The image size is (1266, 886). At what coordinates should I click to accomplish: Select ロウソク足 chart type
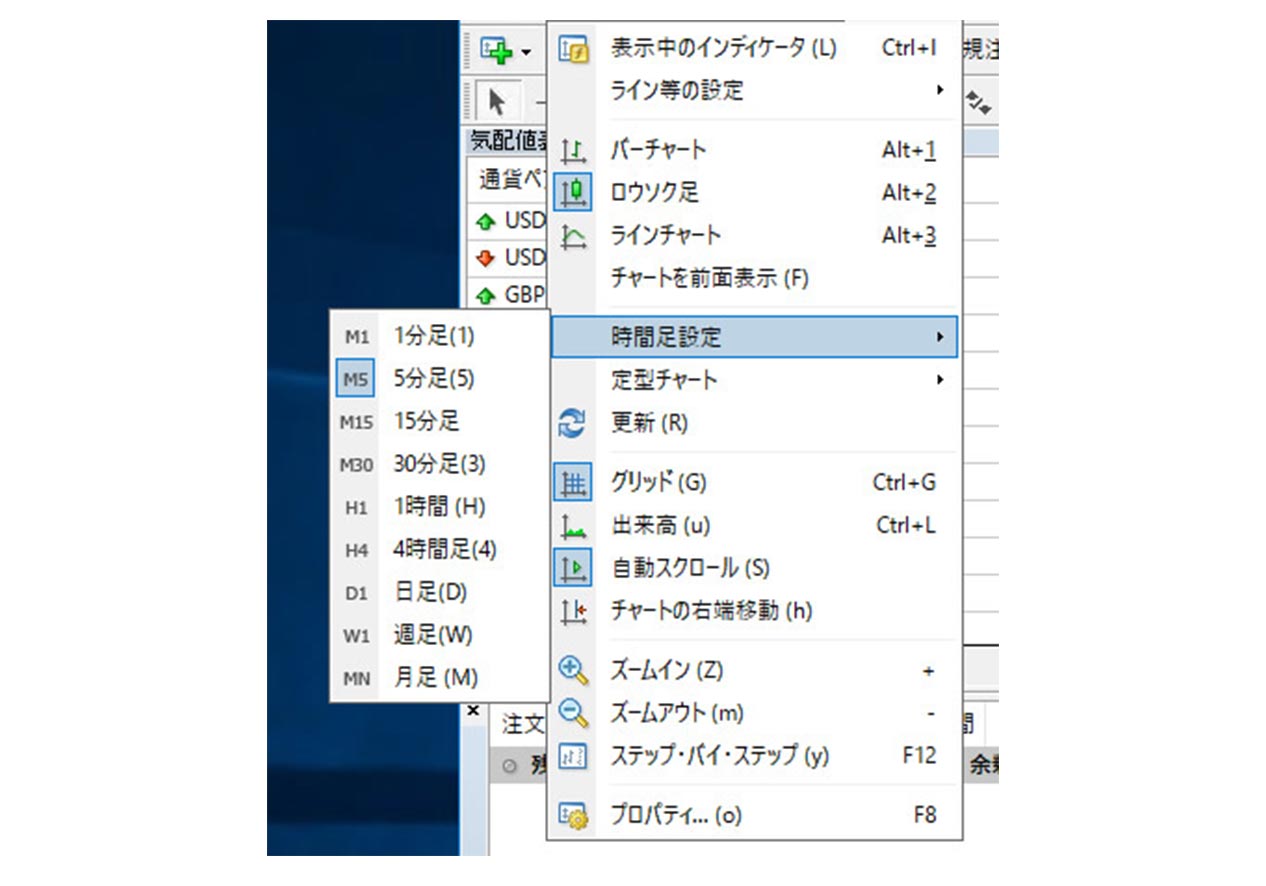754,192
